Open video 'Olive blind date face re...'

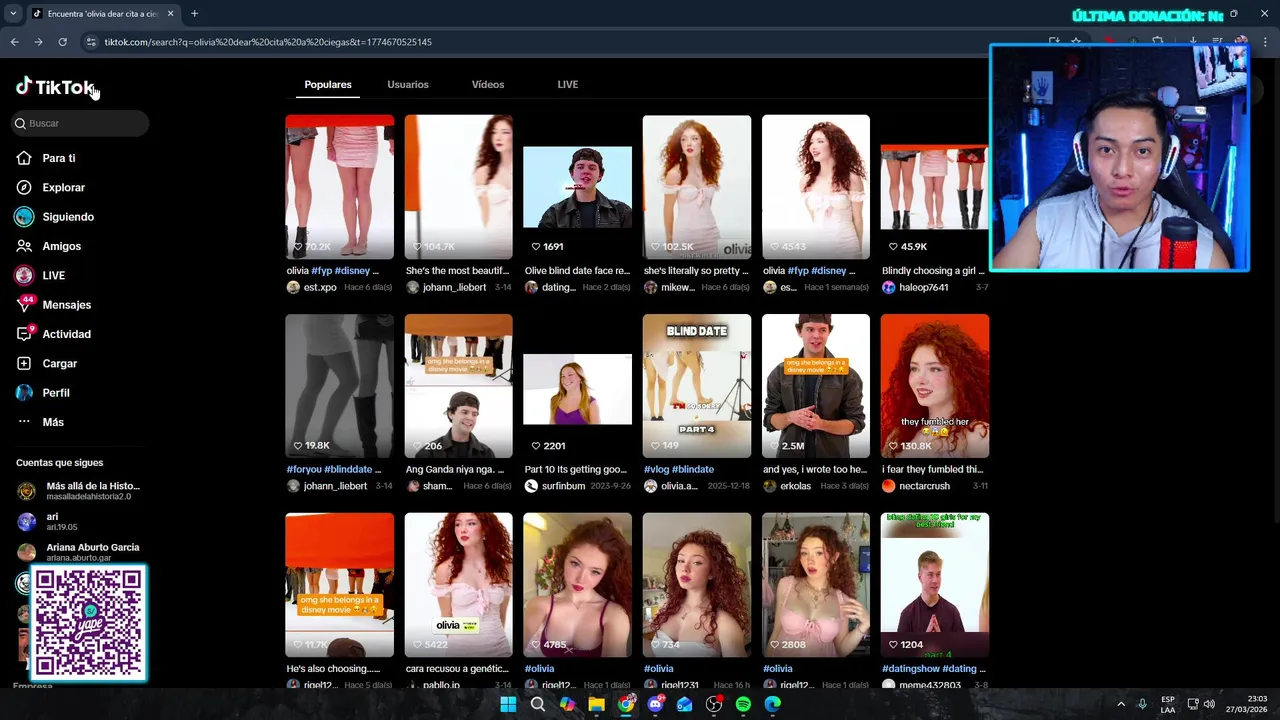(x=577, y=187)
